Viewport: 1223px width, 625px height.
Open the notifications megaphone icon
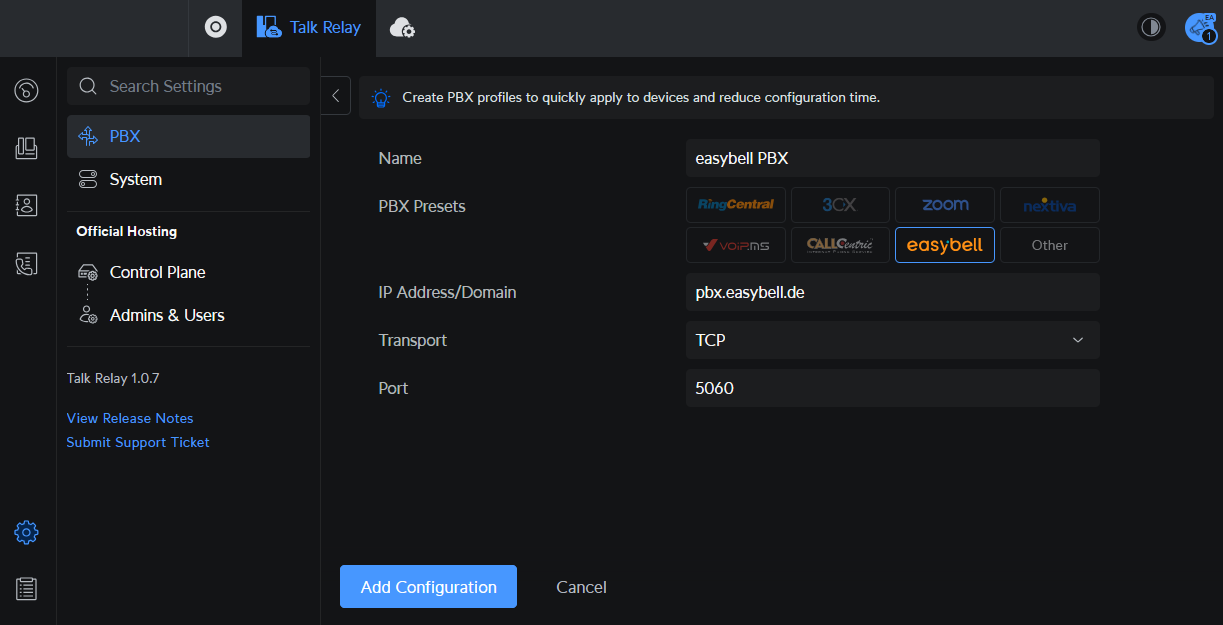pyautogui.click(x=1198, y=28)
